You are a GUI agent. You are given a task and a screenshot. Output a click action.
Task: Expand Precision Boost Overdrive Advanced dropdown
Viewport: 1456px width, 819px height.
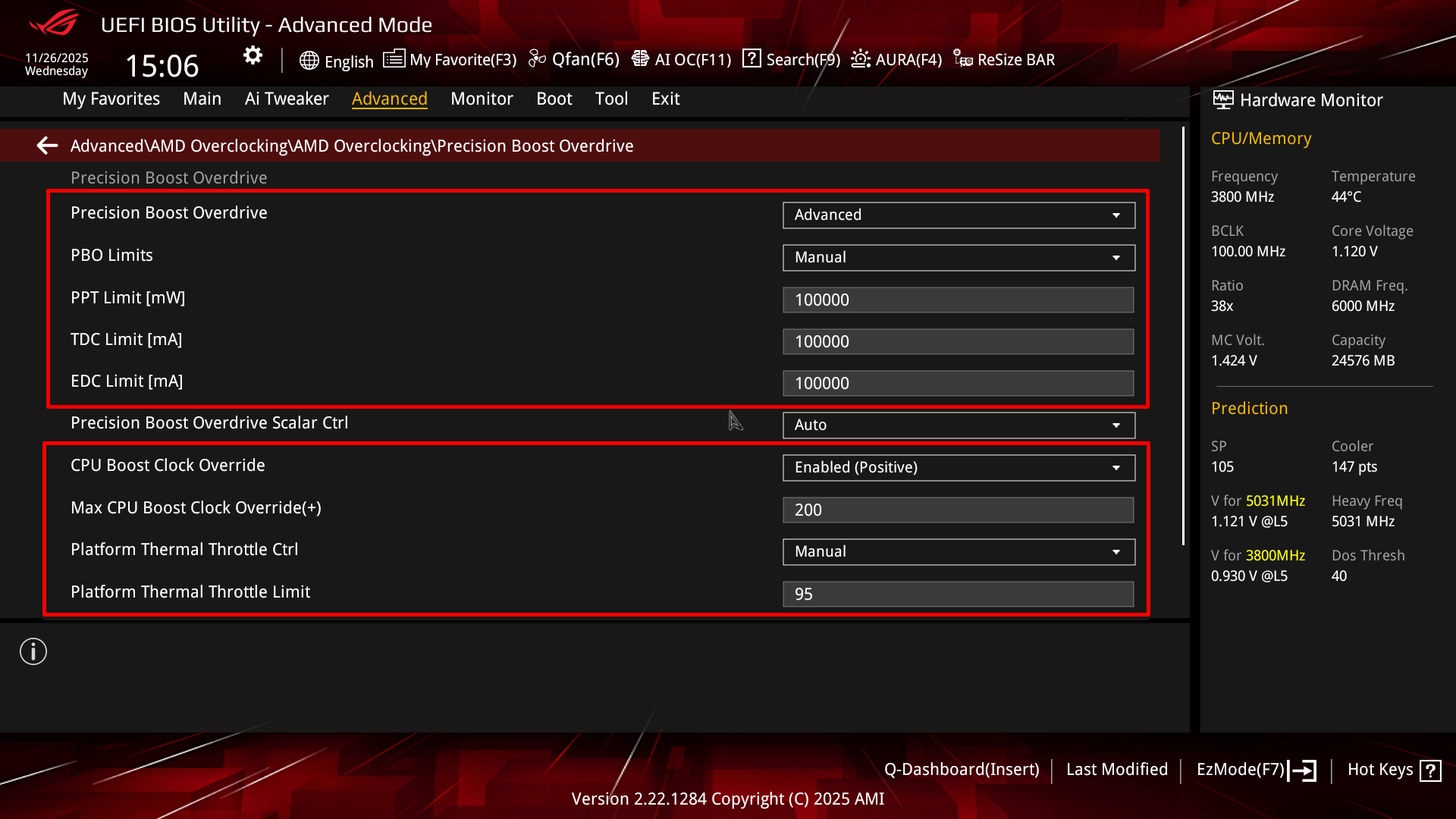click(959, 215)
